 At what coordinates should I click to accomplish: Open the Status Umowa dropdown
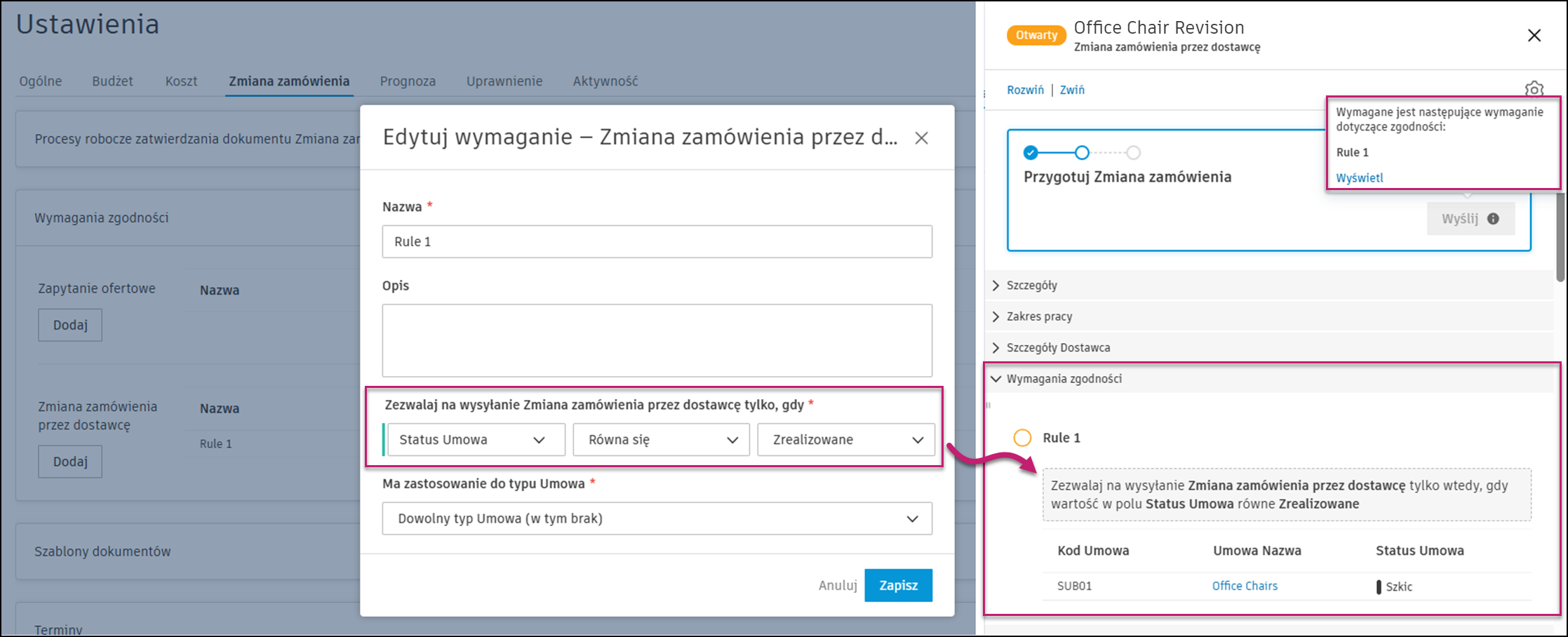point(476,440)
